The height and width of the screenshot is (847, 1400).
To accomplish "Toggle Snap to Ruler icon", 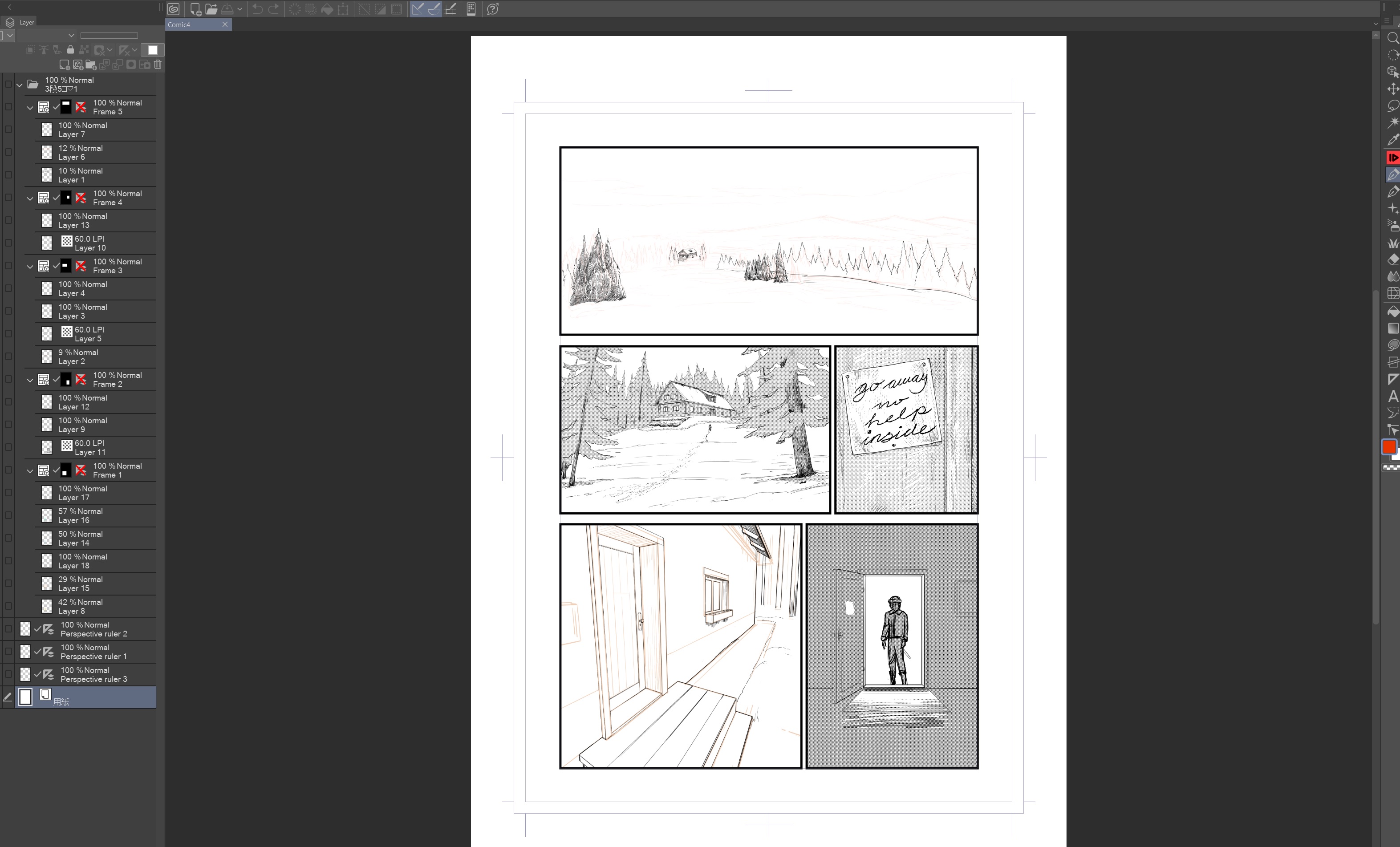I will [418, 9].
